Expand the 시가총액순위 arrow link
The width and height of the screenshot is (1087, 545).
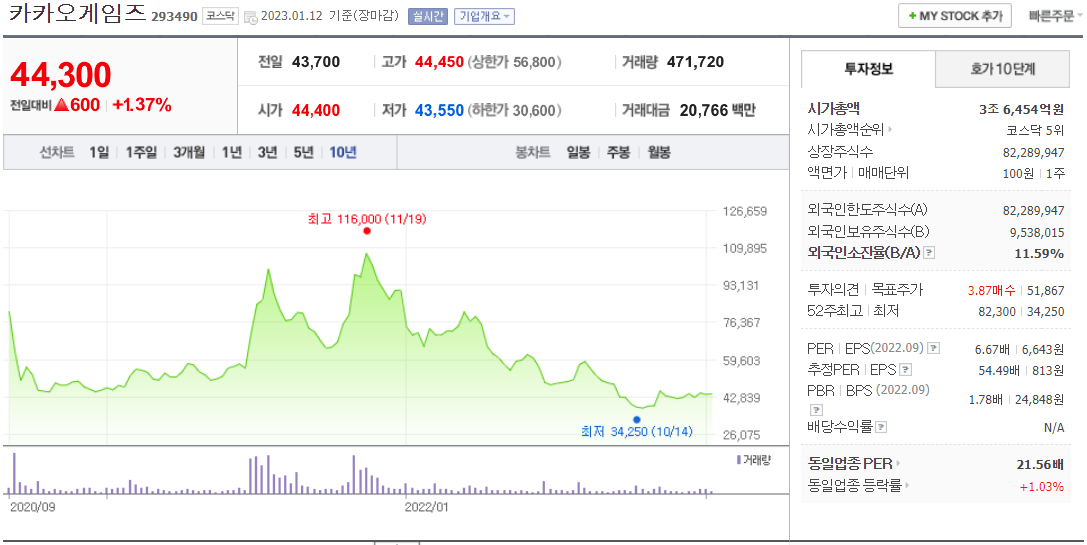tap(890, 129)
